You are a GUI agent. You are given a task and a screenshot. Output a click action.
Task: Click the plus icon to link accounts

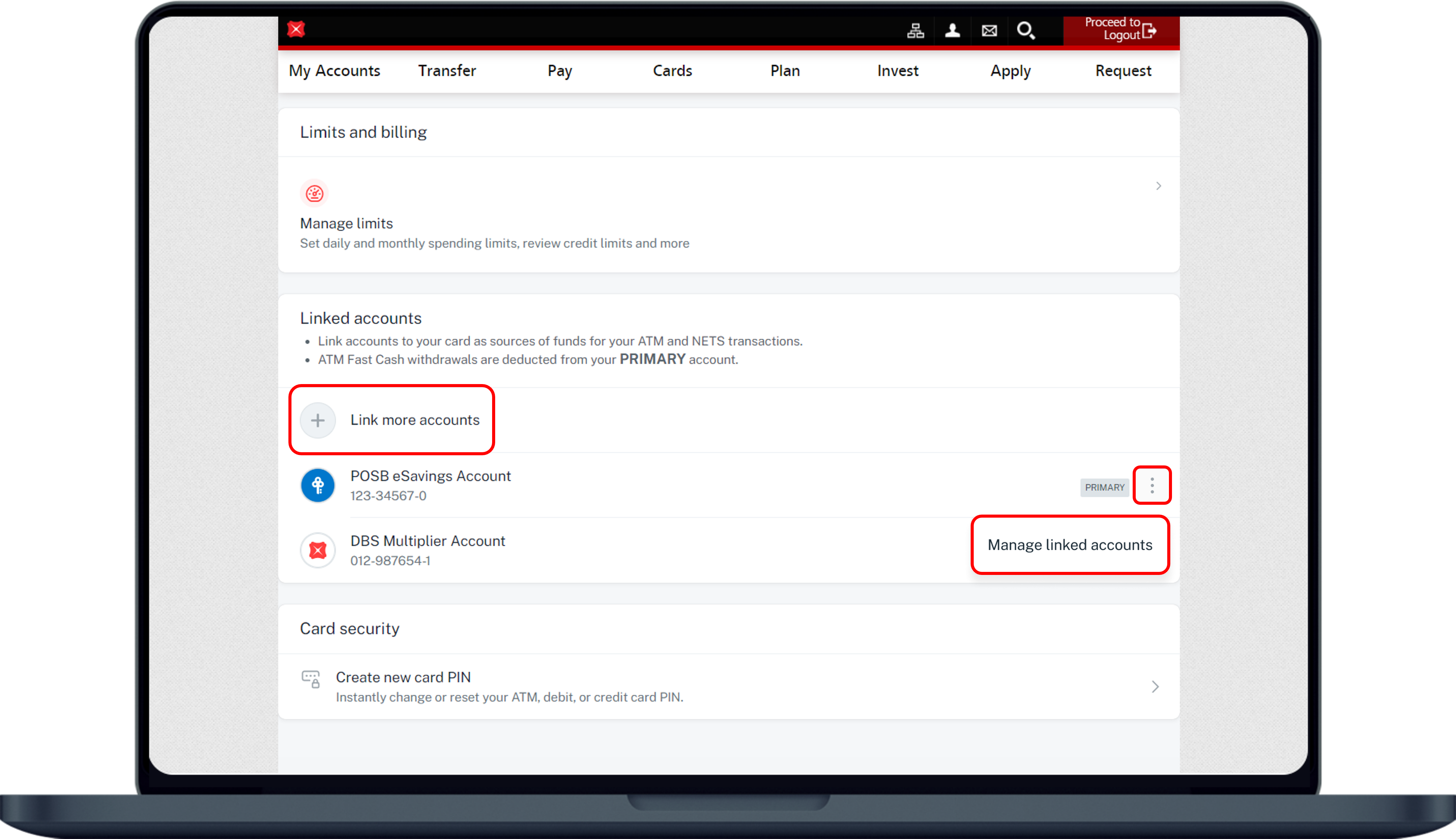click(317, 420)
